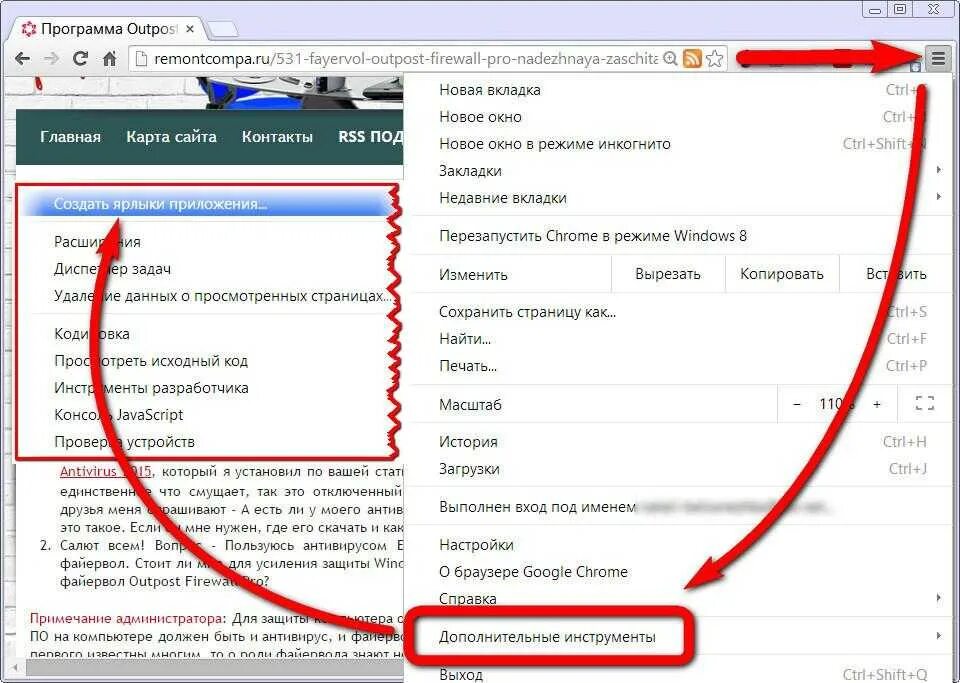Click the orange RSS feed icon
The image size is (960, 683).
pos(692,59)
